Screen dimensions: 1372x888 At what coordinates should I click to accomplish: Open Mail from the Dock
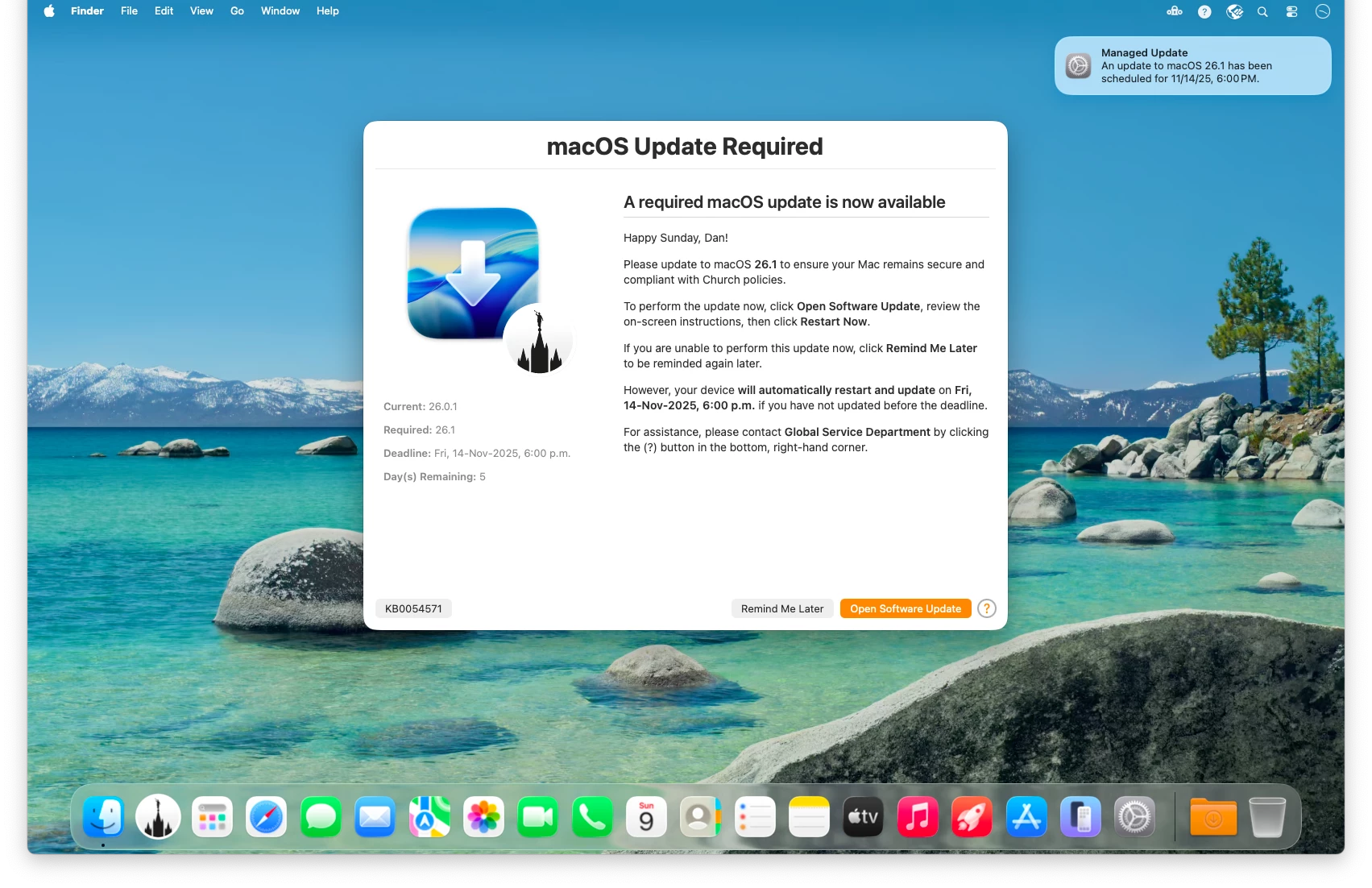(375, 817)
